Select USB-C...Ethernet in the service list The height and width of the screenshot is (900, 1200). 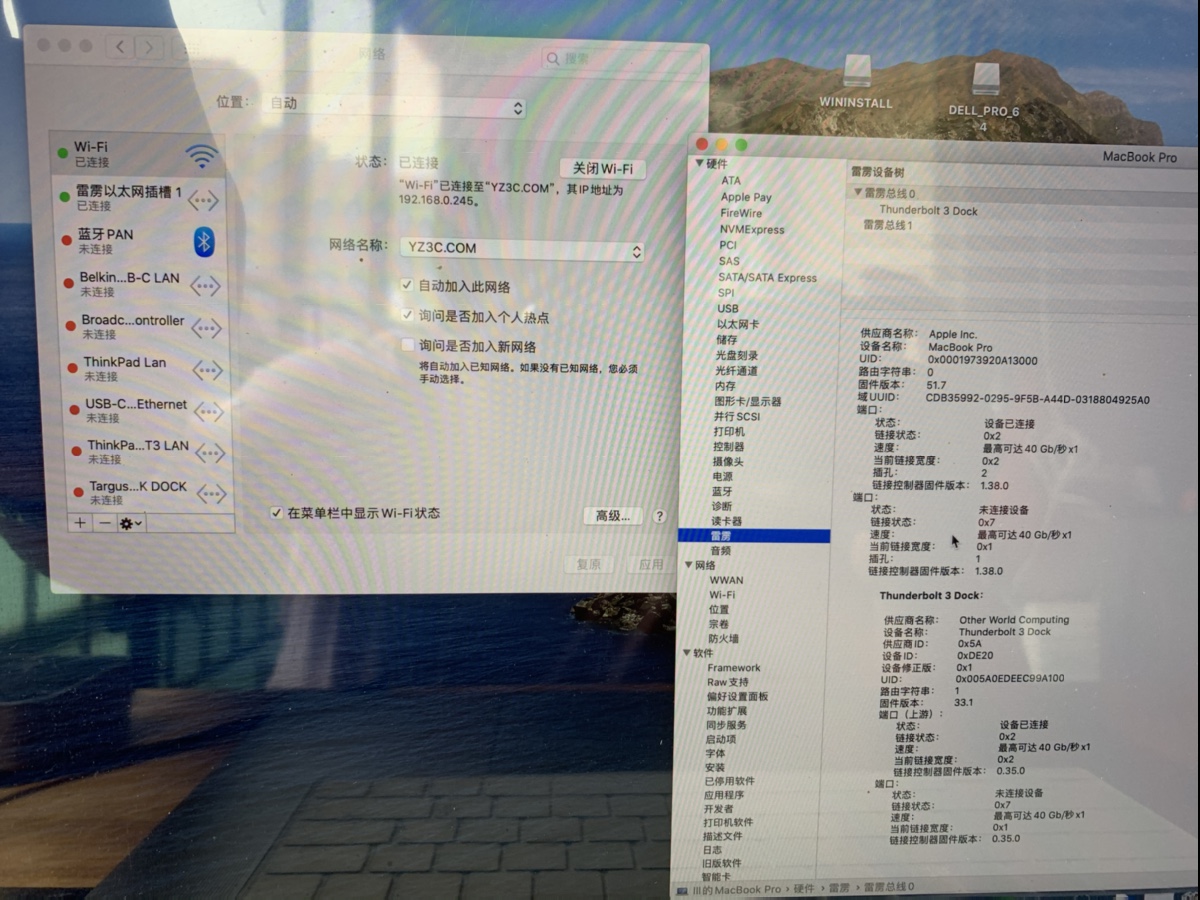point(142,410)
